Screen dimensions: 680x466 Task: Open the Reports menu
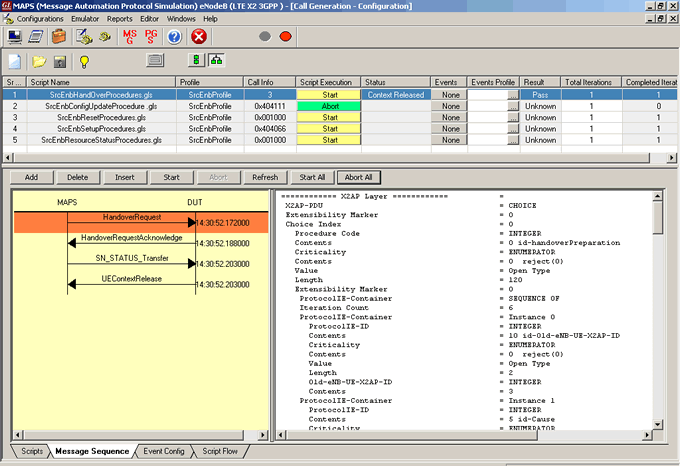click(120, 19)
